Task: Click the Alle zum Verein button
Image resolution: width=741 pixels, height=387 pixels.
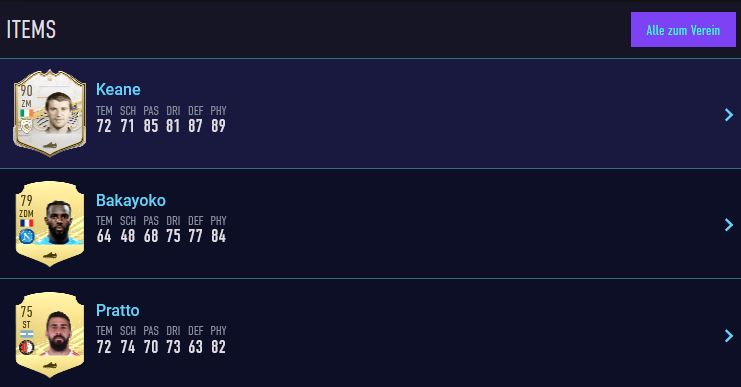Action: coord(683,30)
